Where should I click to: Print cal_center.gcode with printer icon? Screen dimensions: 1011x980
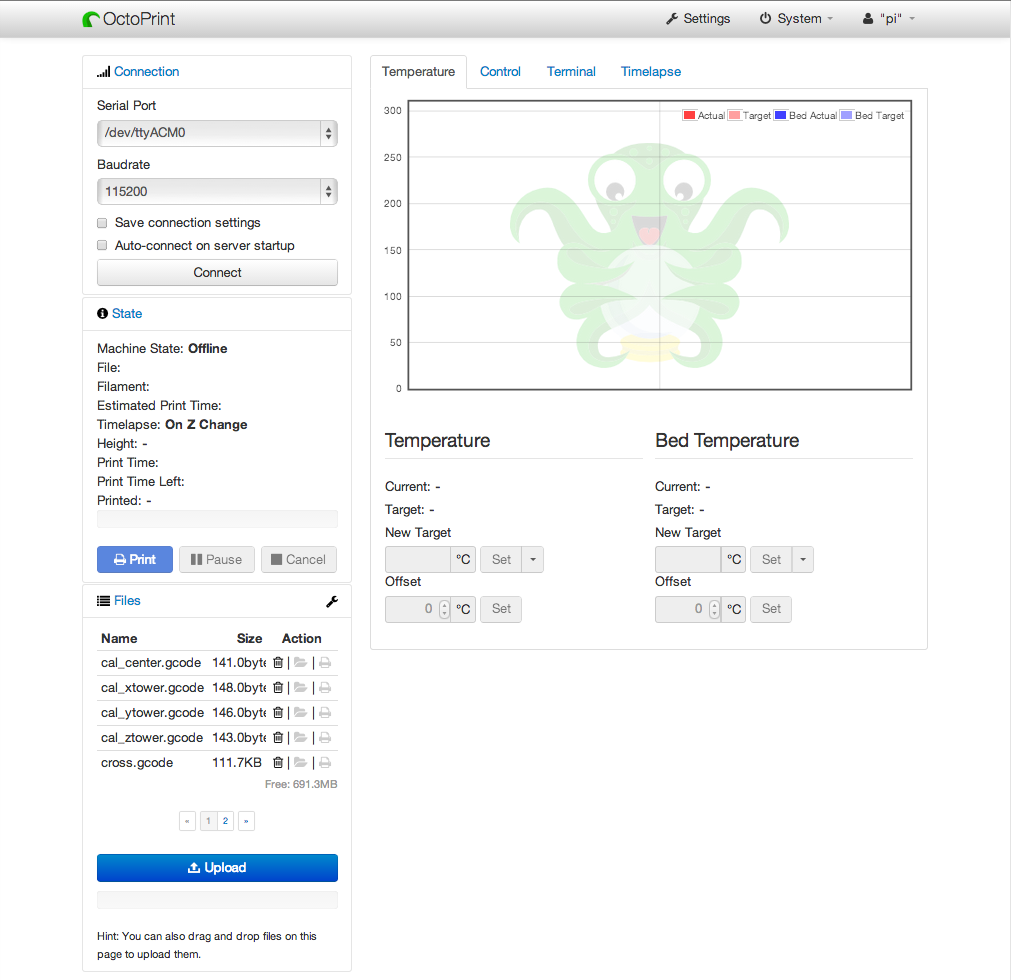click(325, 662)
